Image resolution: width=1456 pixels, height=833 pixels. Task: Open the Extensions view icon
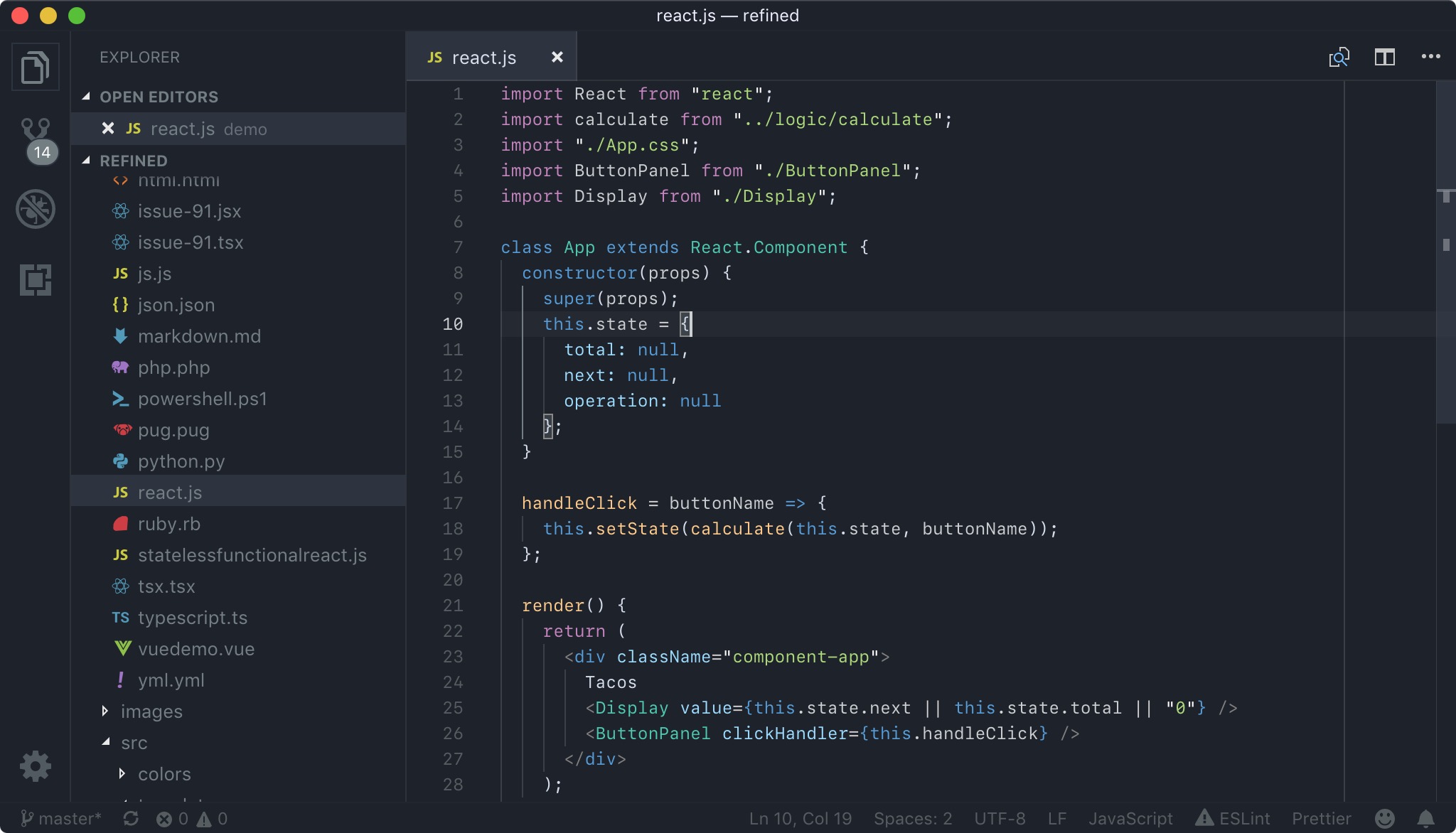tap(35, 279)
